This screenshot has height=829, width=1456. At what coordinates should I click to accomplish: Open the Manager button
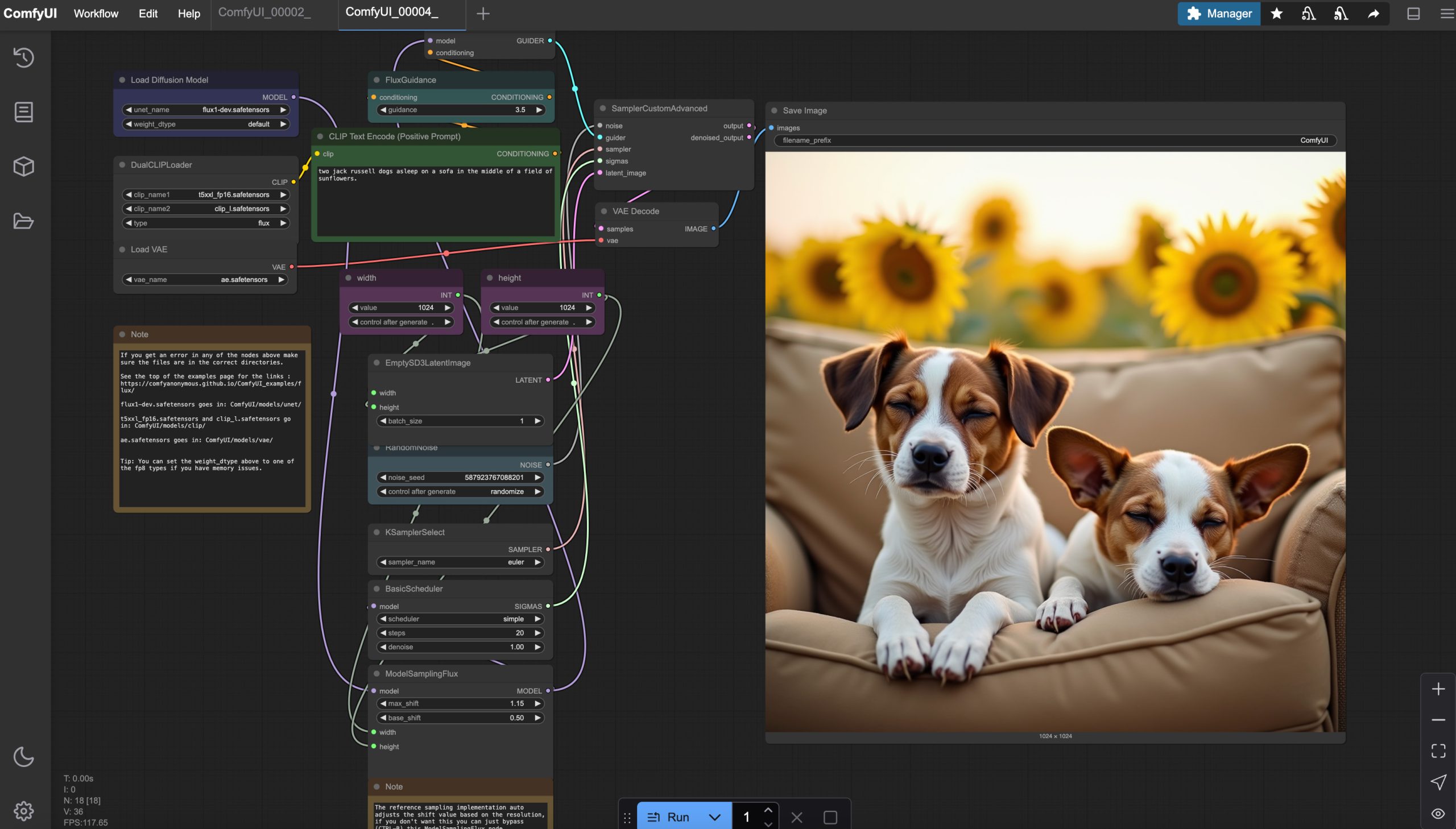tap(1219, 14)
